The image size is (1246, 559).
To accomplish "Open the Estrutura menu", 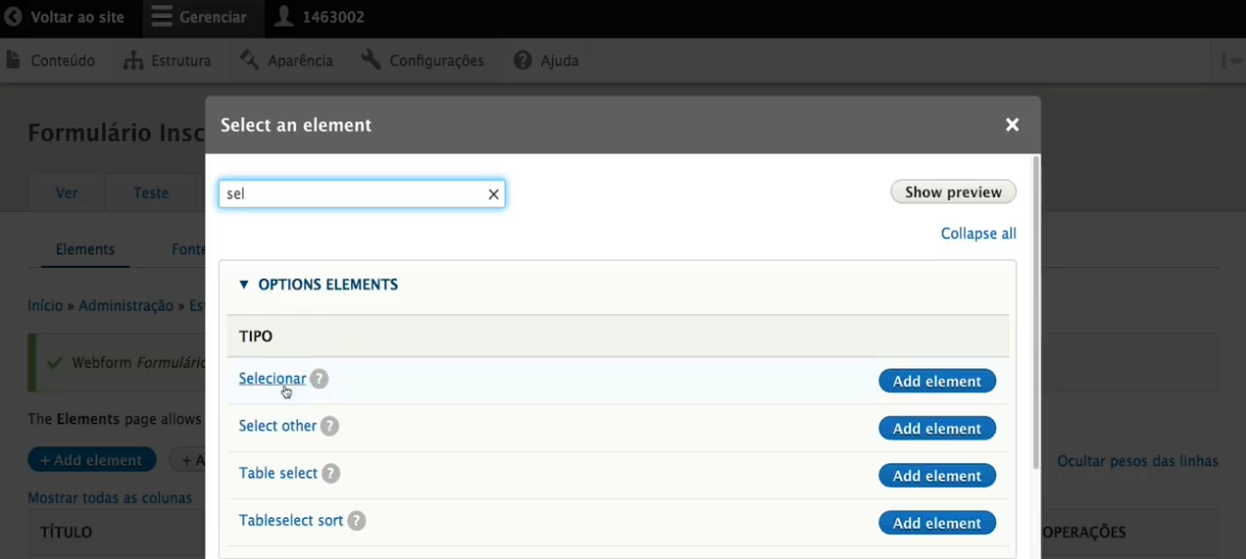I will 168,61.
